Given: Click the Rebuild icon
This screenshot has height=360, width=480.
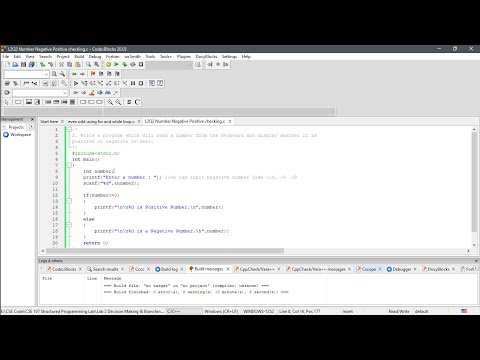Looking at the screenshot, I should (x=133, y=64).
